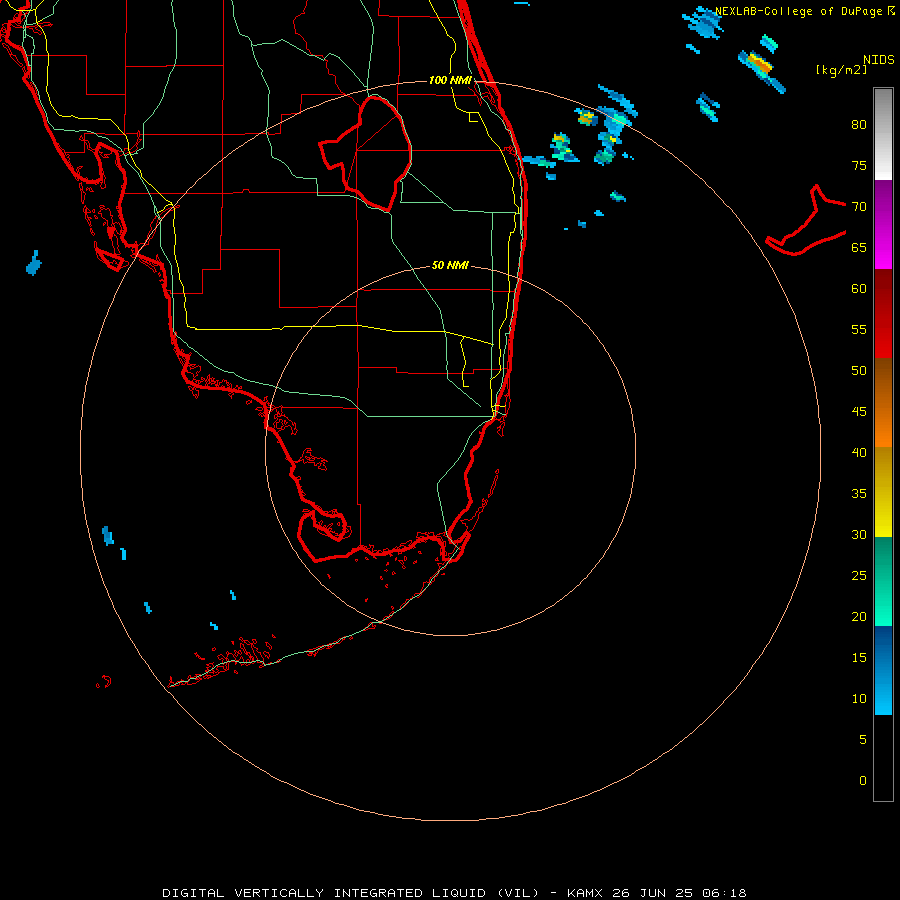Select the 80 value on the scale
Image resolution: width=900 pixels, height=900 pixels.
coord(859,125)
